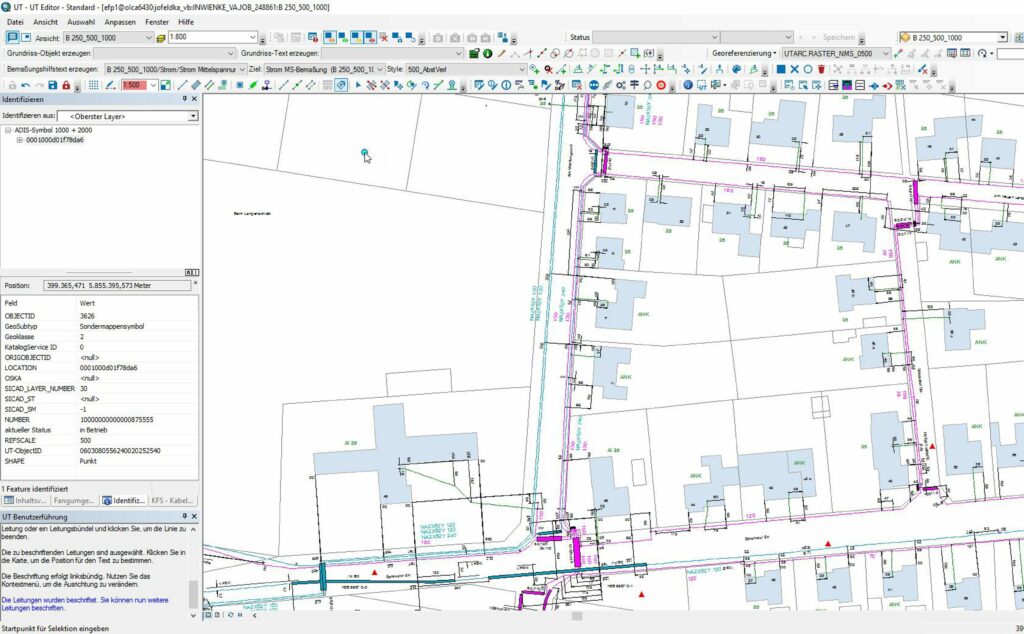The height and width of the screenshot is (634, 1024).
Task: Pin the Identifizieren panel
Action: [184, 100]
